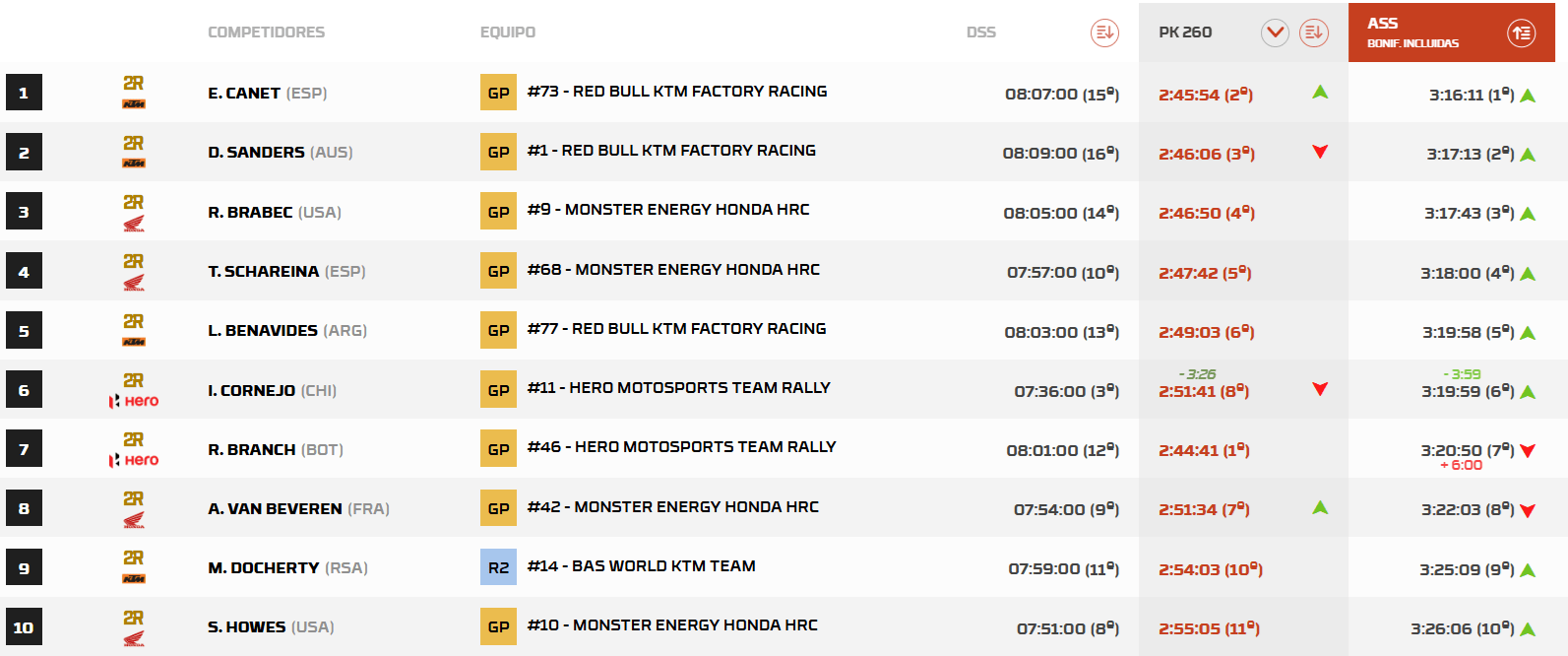This screenshot has width=1568, height=656.
Task: Click the -3:59 bonus above 3:19:59
Action: (x=1463, y=374)
